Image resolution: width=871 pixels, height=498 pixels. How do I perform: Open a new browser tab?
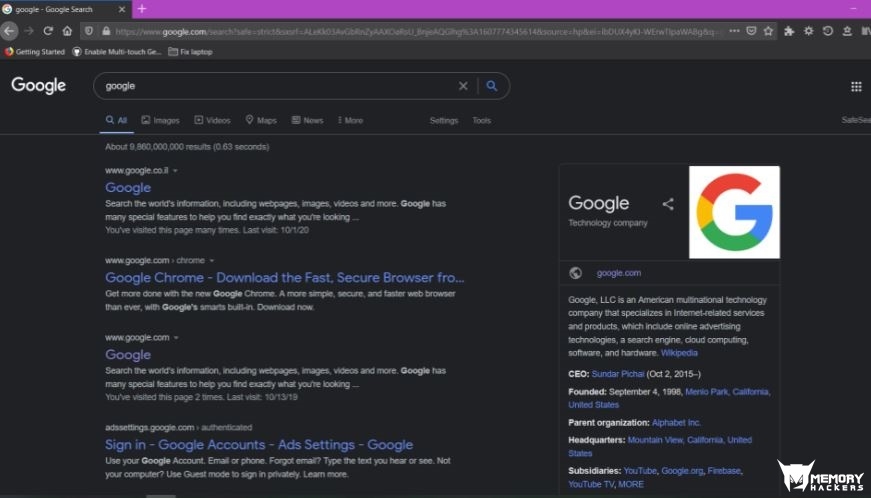point(142,9)
